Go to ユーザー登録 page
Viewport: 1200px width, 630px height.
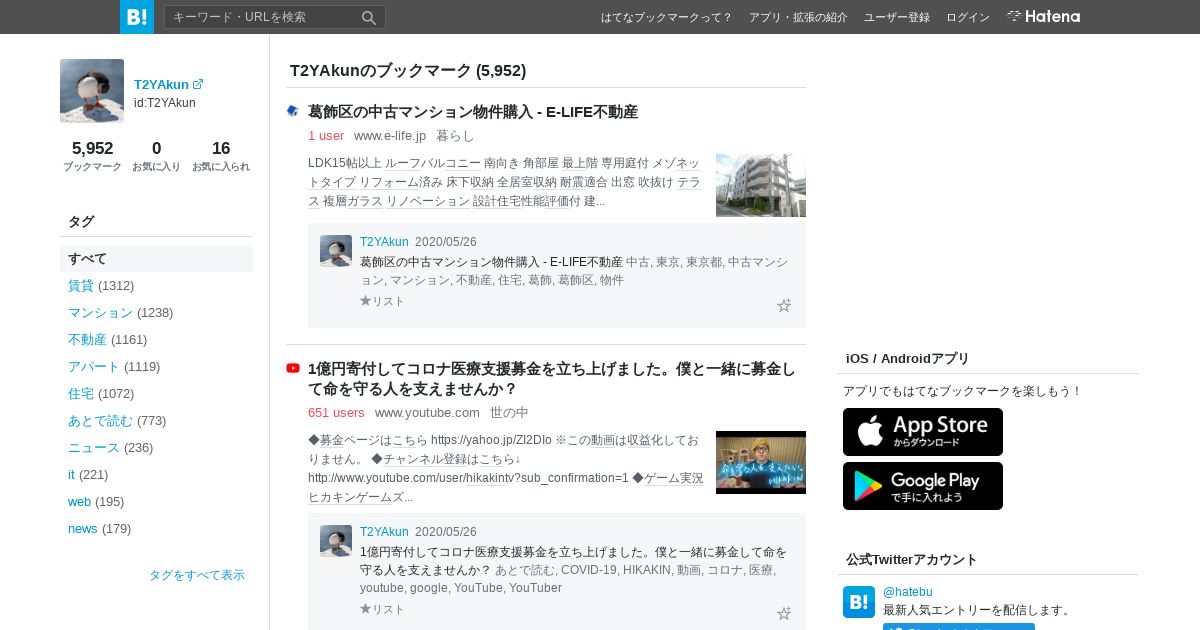pos(897,17)
